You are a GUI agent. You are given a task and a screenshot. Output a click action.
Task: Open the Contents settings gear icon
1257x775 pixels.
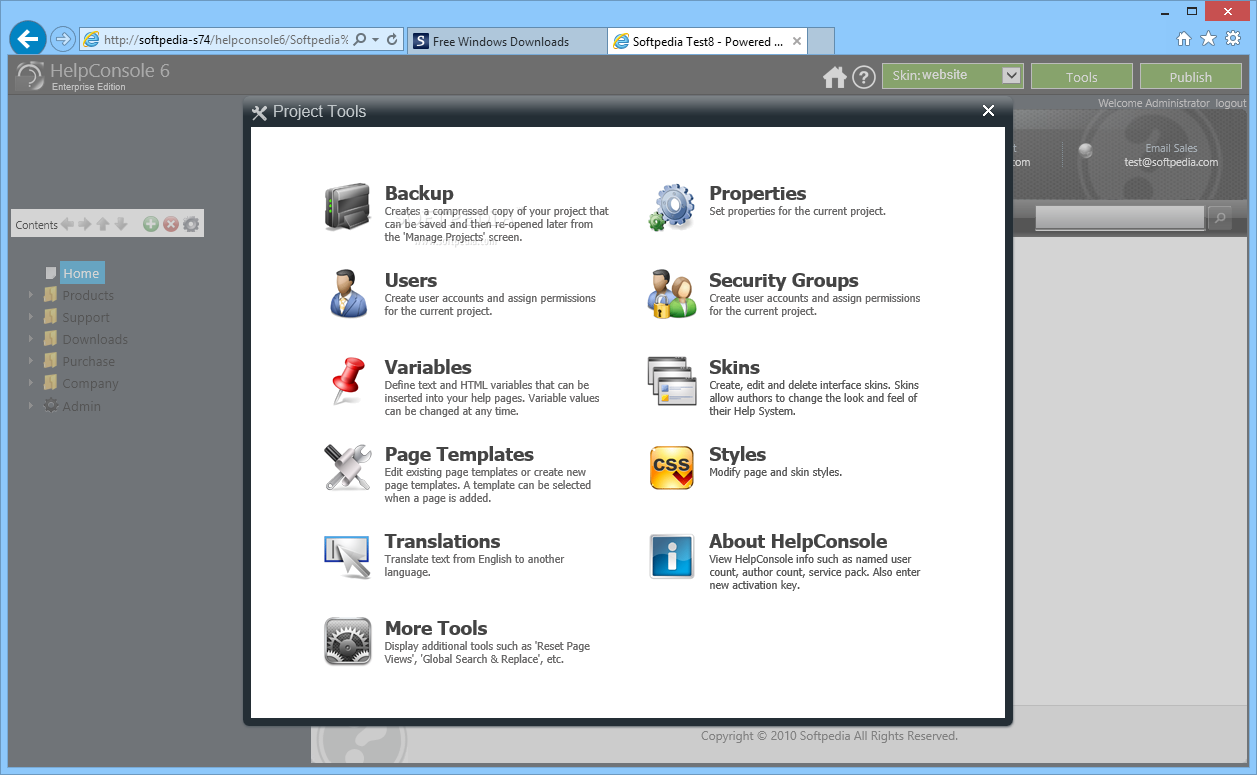(x=191, y=224)
